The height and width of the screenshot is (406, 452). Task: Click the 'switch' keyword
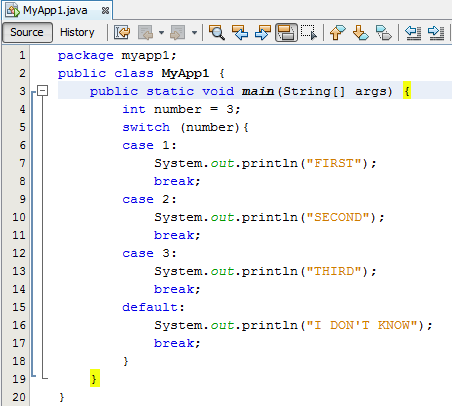(x=146, y=127)
